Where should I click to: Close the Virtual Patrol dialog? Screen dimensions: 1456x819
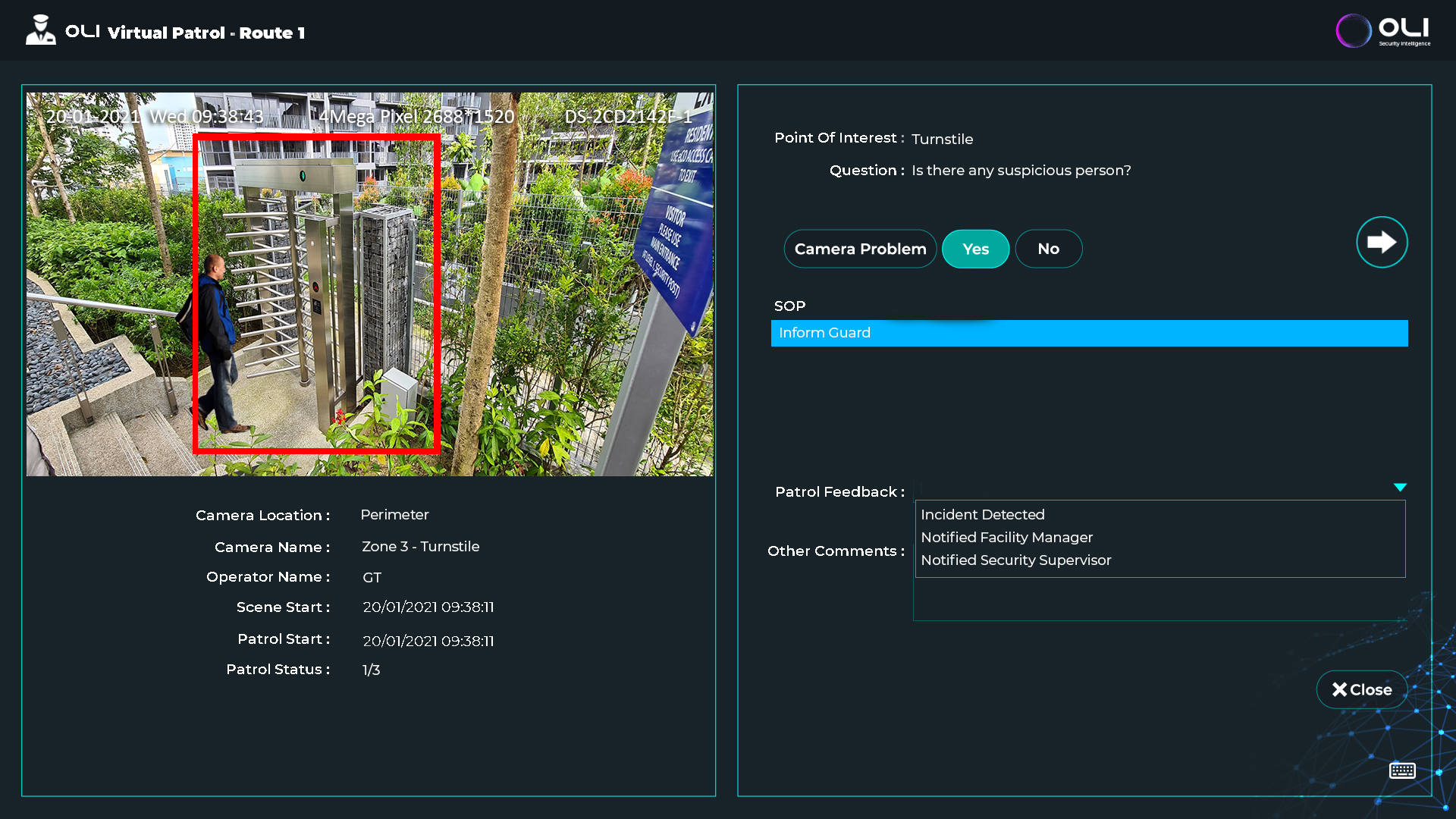pos(1361,689)
